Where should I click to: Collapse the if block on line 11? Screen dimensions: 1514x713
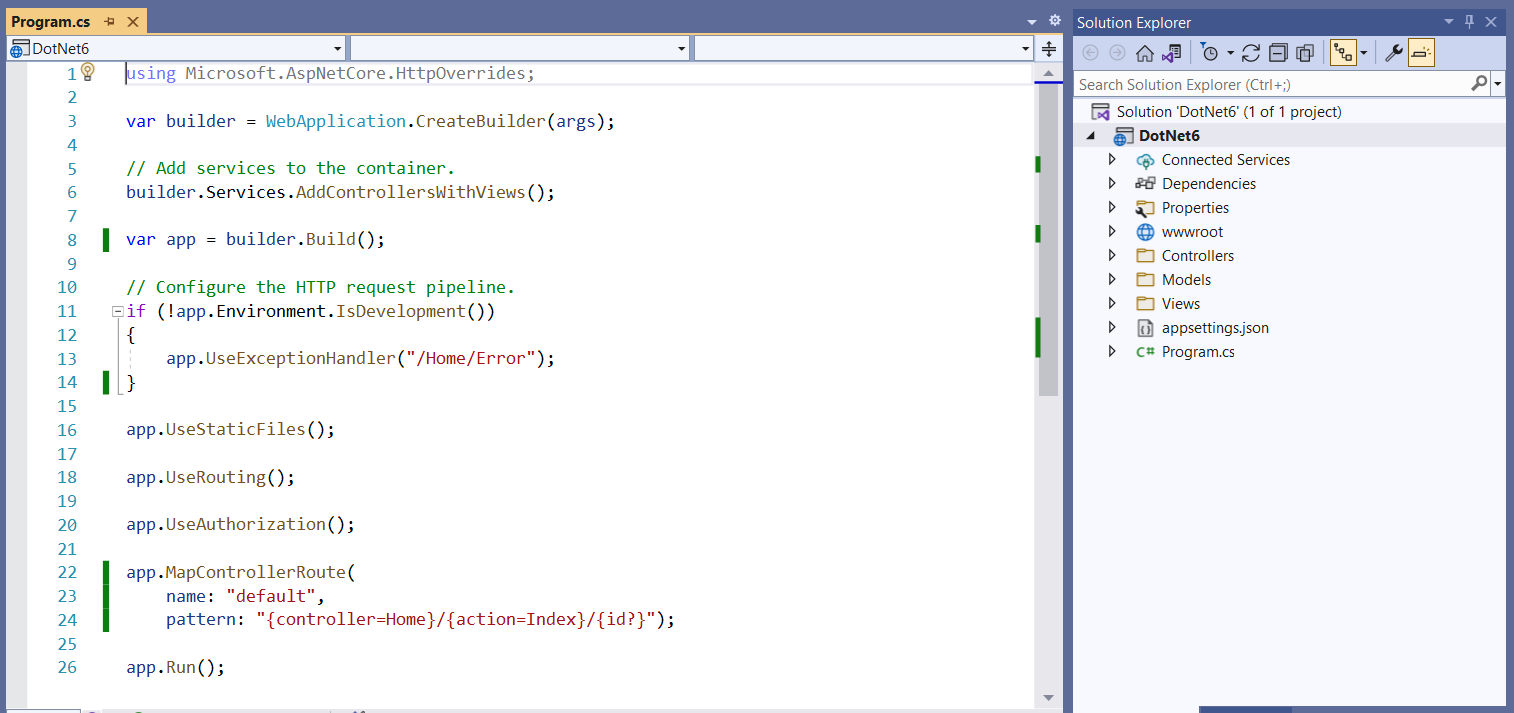click(117, 312)
